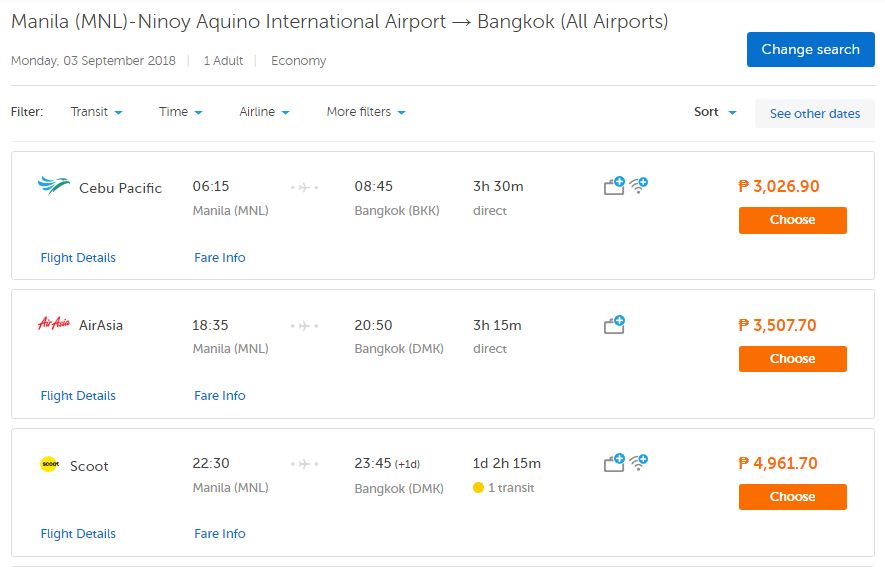Choose the Cebu Pacific ₱3,026.90 flight

pos(792,220)
